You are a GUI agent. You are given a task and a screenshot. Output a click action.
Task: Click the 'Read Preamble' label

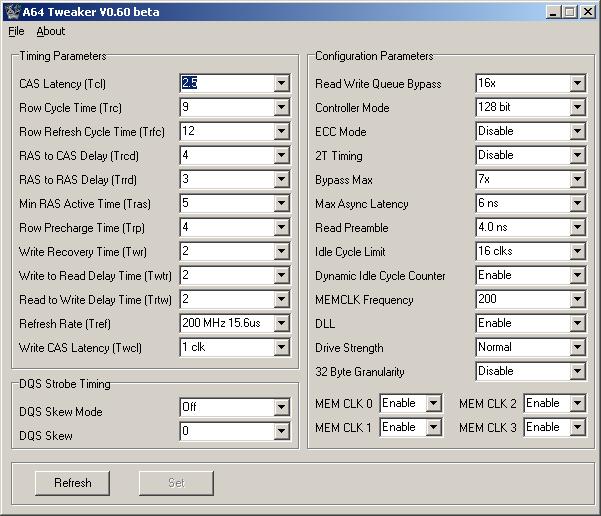352,228
